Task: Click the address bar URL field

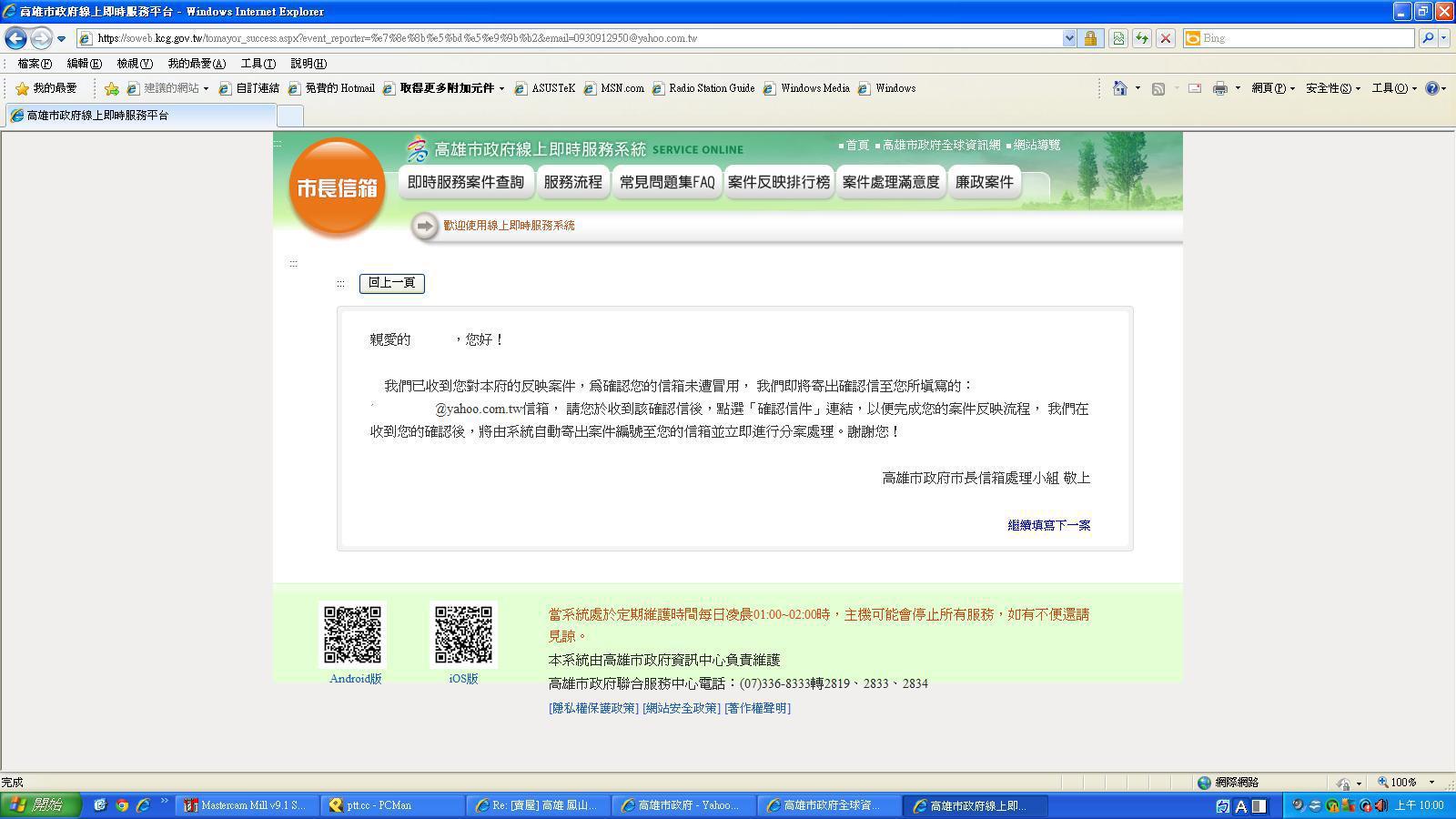Action: click(569, 38)
